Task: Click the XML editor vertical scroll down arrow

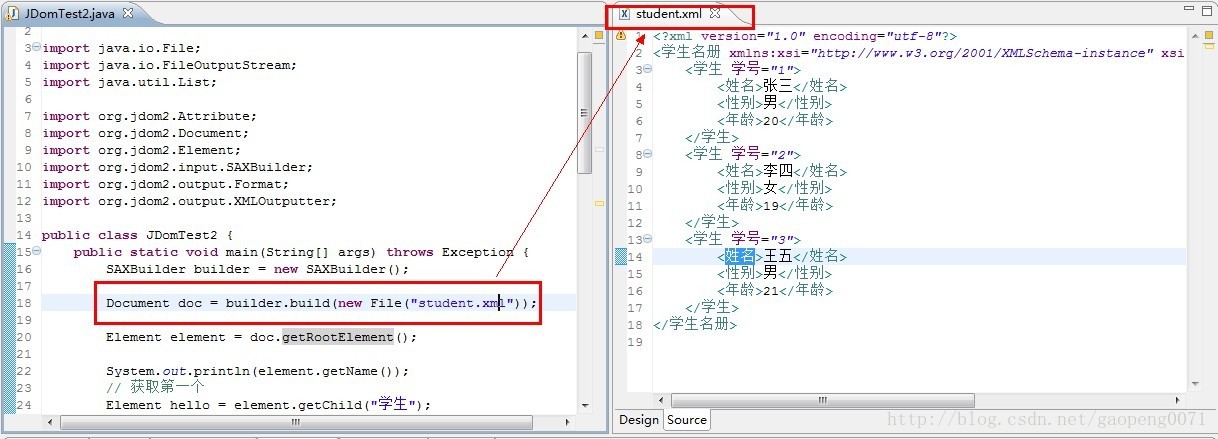Action: point(1194,386)
